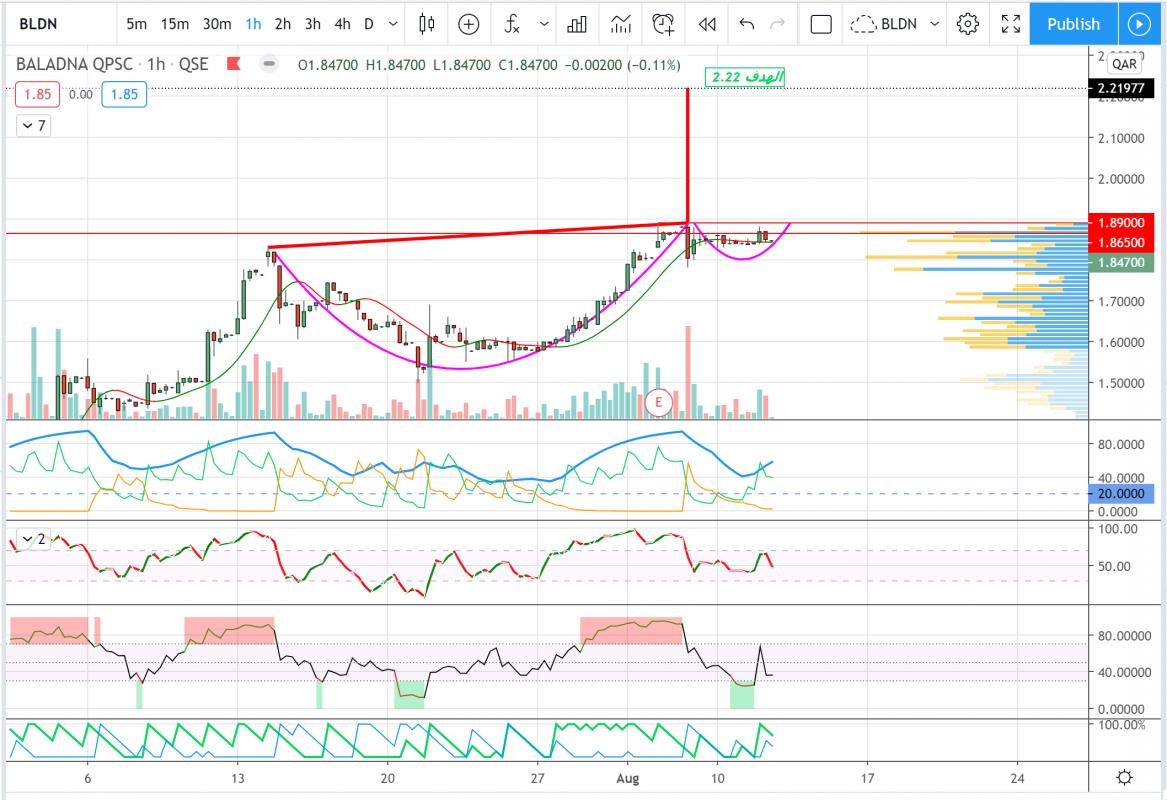Image resolution: width=1167 pixels, height=800 pixels.
Task: Click the red 1.85 sell price button
Action: pyautogui.click(x=37, y=95)
